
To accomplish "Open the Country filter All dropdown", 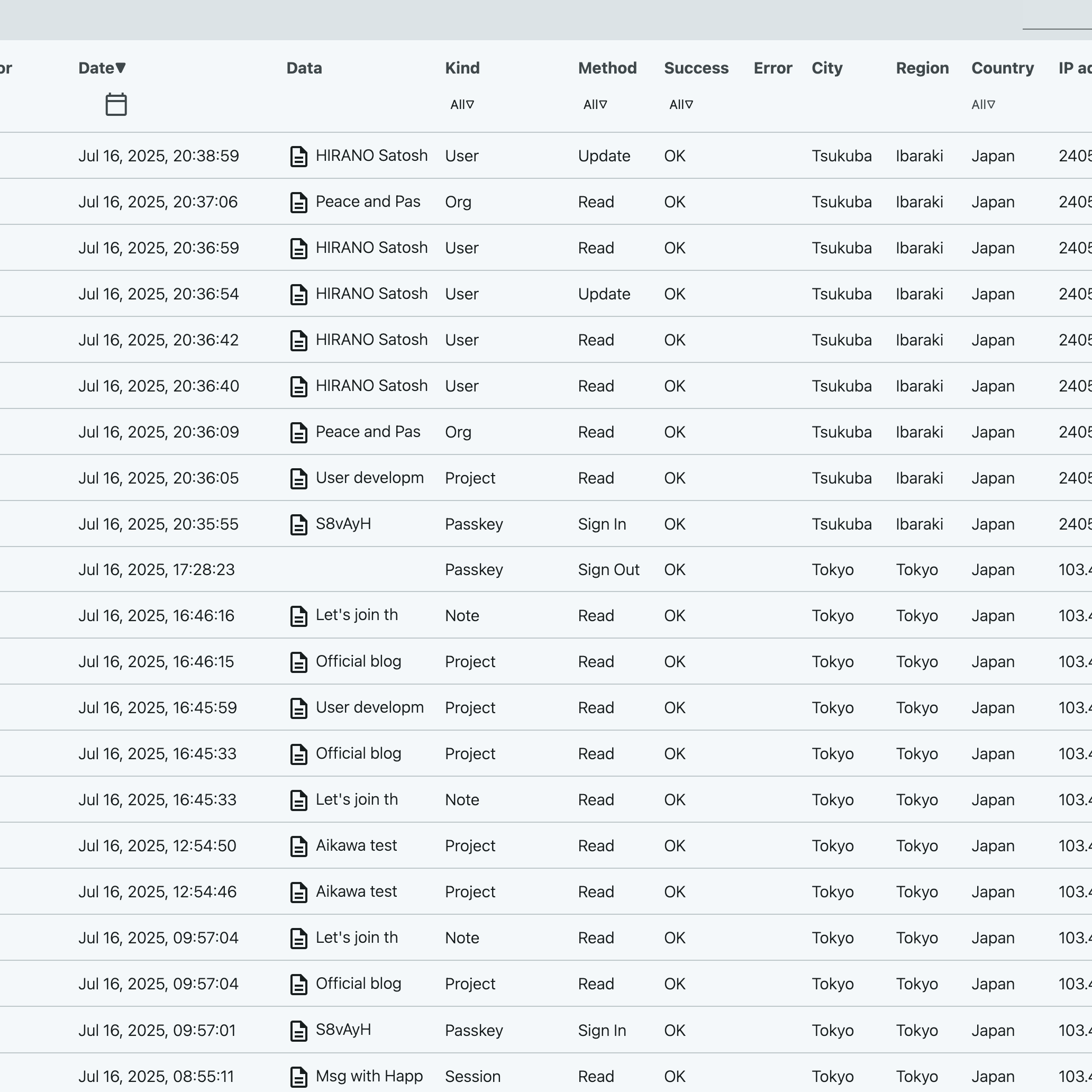I will coord(984,105).
